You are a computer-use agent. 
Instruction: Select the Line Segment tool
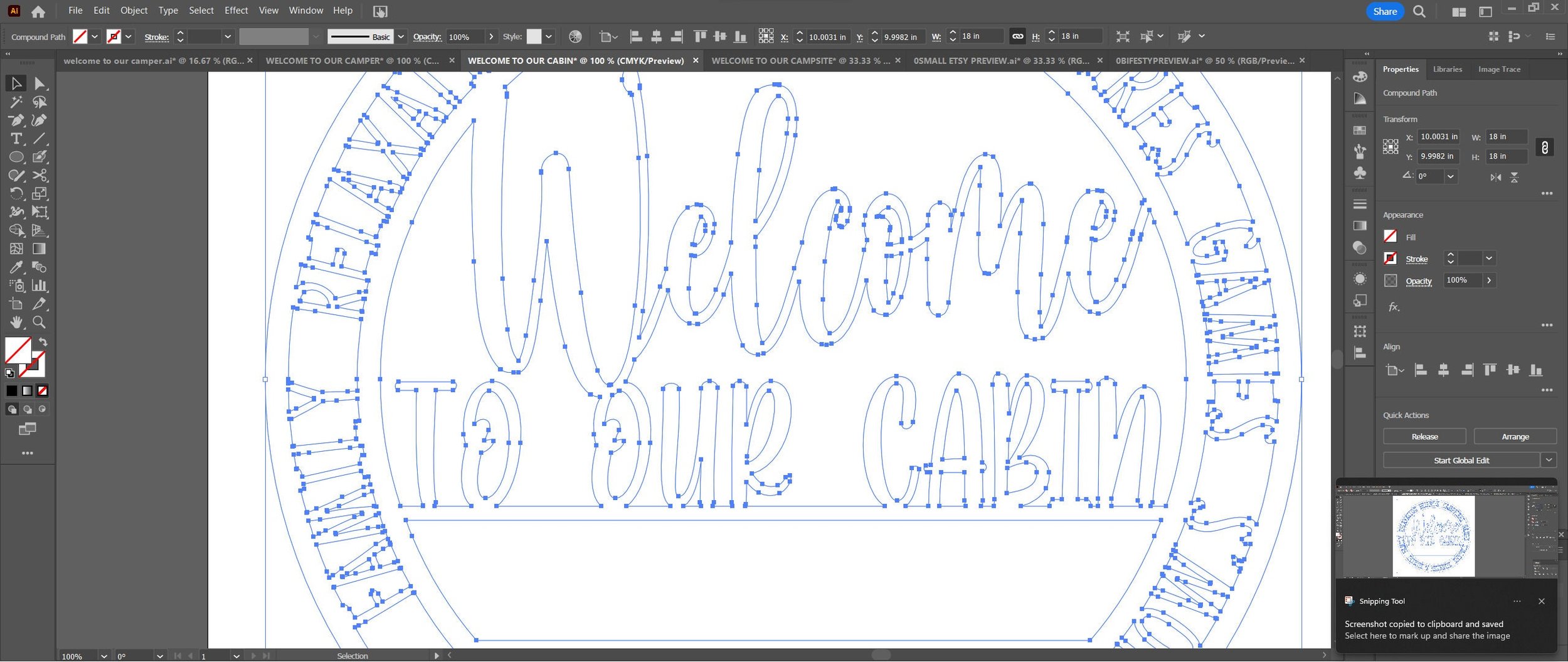[40, 138]
